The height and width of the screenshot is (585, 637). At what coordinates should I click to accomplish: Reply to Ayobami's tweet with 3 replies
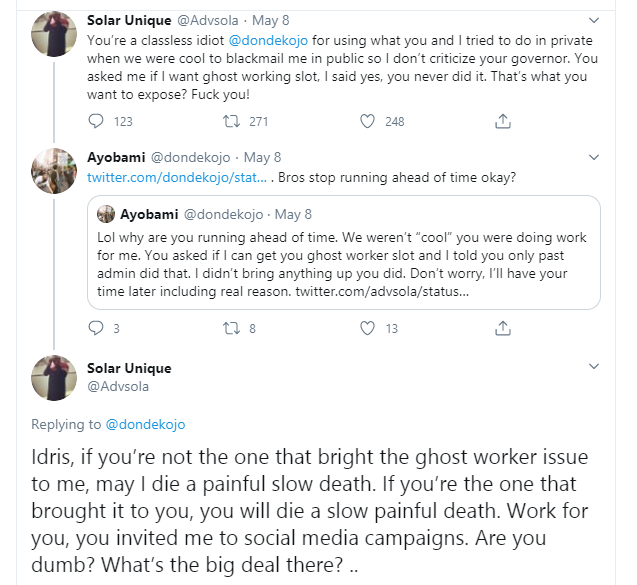pyautogui.click(x=97, y=328)
